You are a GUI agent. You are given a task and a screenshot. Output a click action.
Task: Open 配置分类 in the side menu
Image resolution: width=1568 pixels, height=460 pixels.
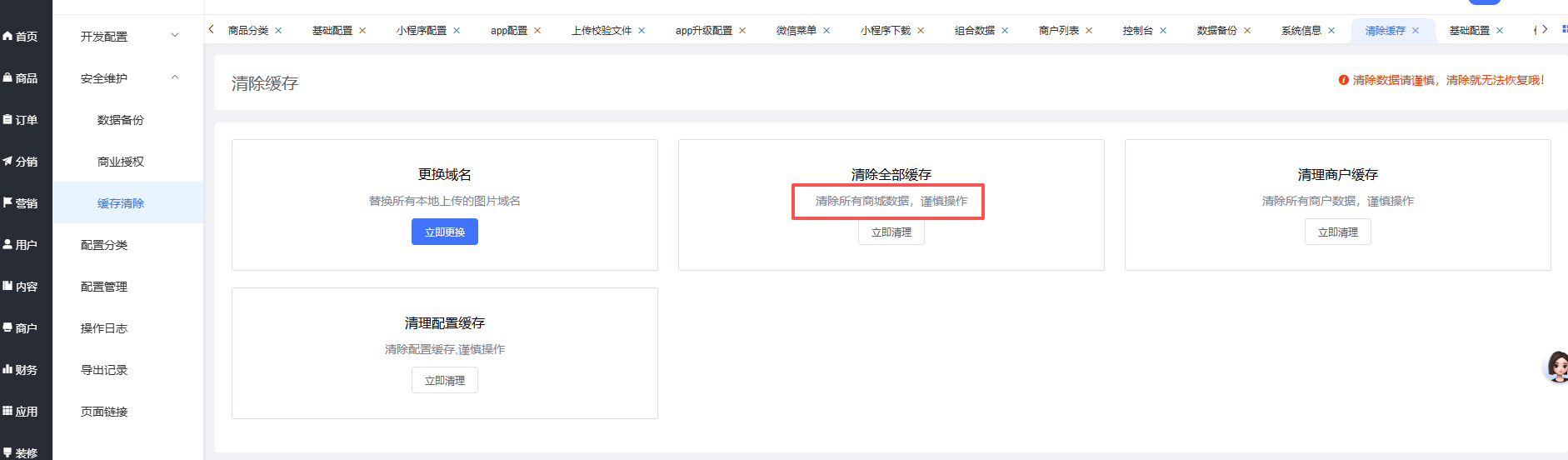pos(104,245)
